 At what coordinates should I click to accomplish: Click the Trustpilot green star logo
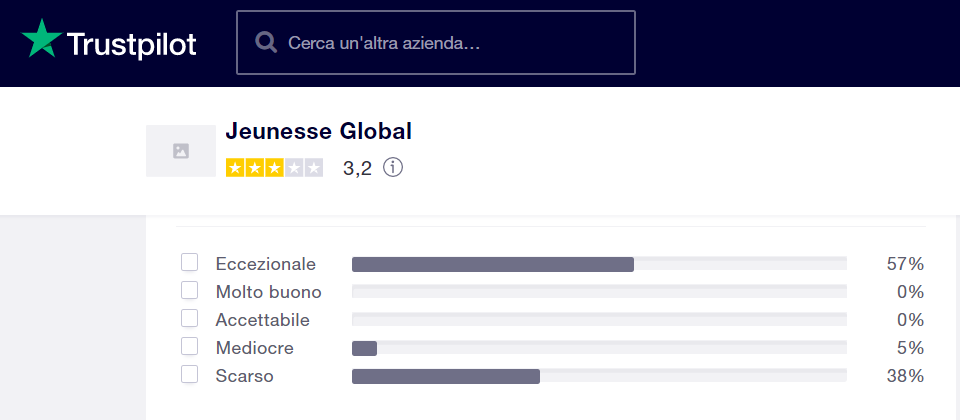[42, 39]
